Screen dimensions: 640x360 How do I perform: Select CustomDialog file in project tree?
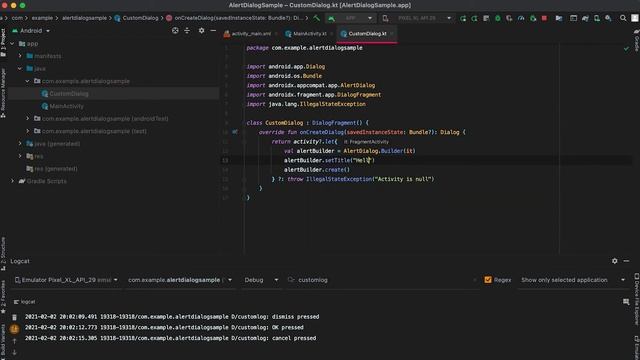coord(69,94)
